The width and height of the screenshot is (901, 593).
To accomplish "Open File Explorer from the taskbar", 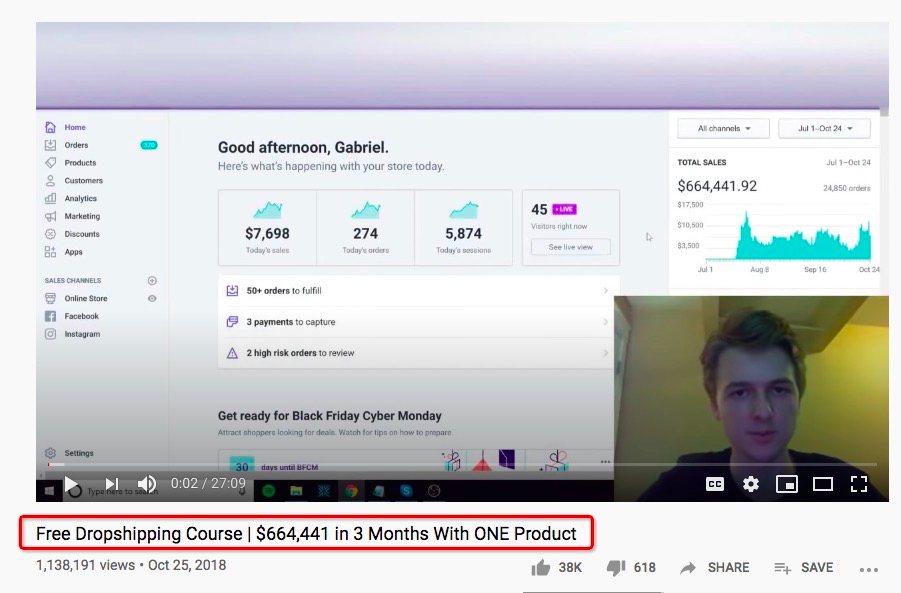I will click(296, 491).
